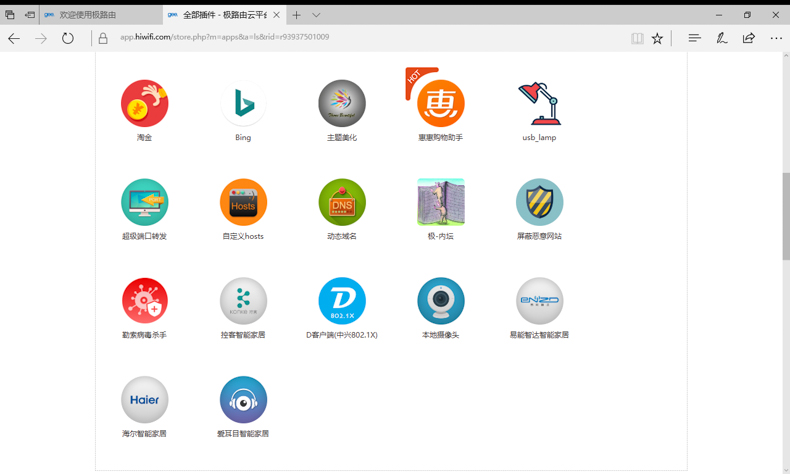
Task: Click the 勒索病毒杀手 plugin icon
Action: (x=144, y=301)
